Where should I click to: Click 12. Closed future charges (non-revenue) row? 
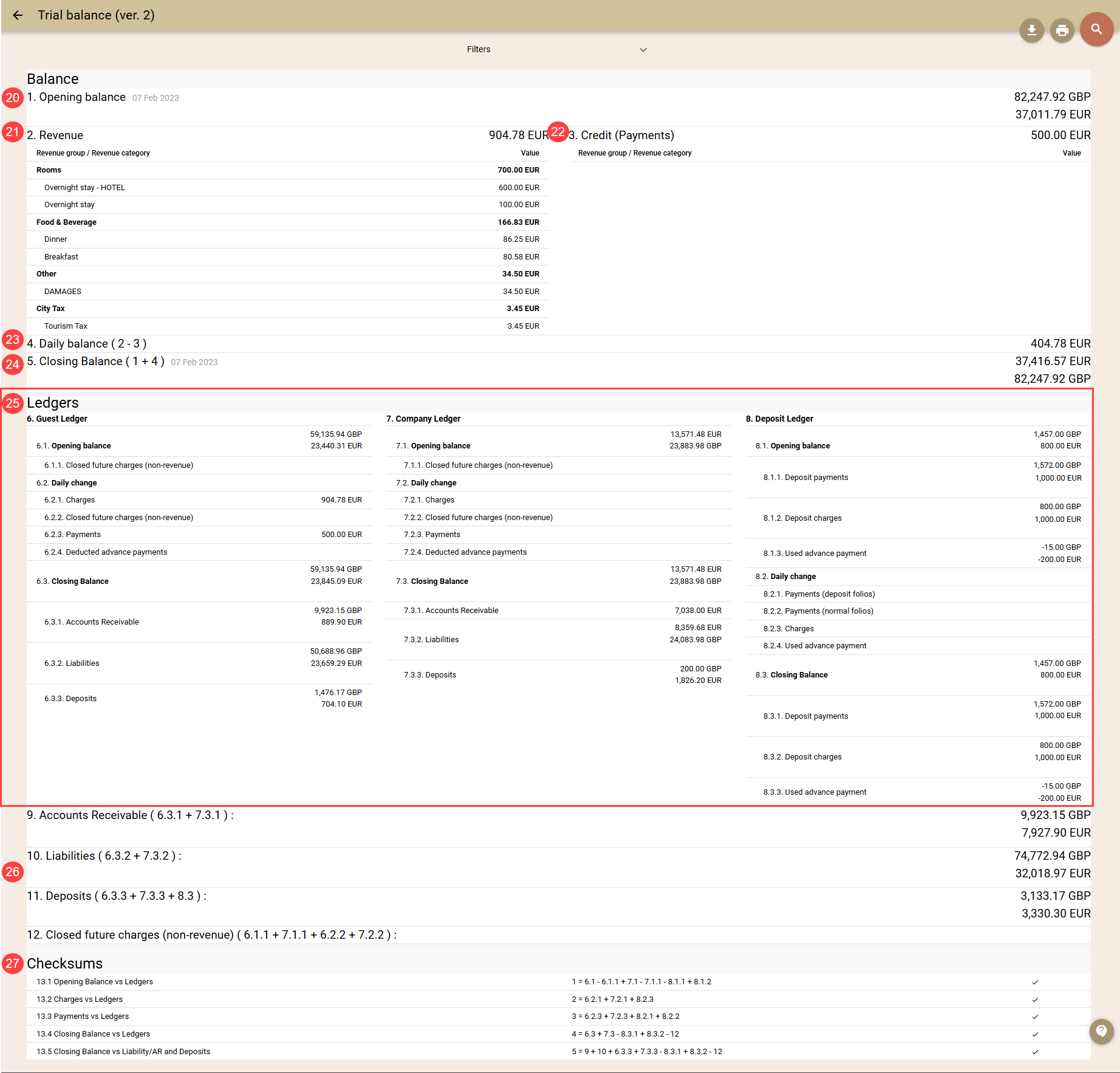559,935
